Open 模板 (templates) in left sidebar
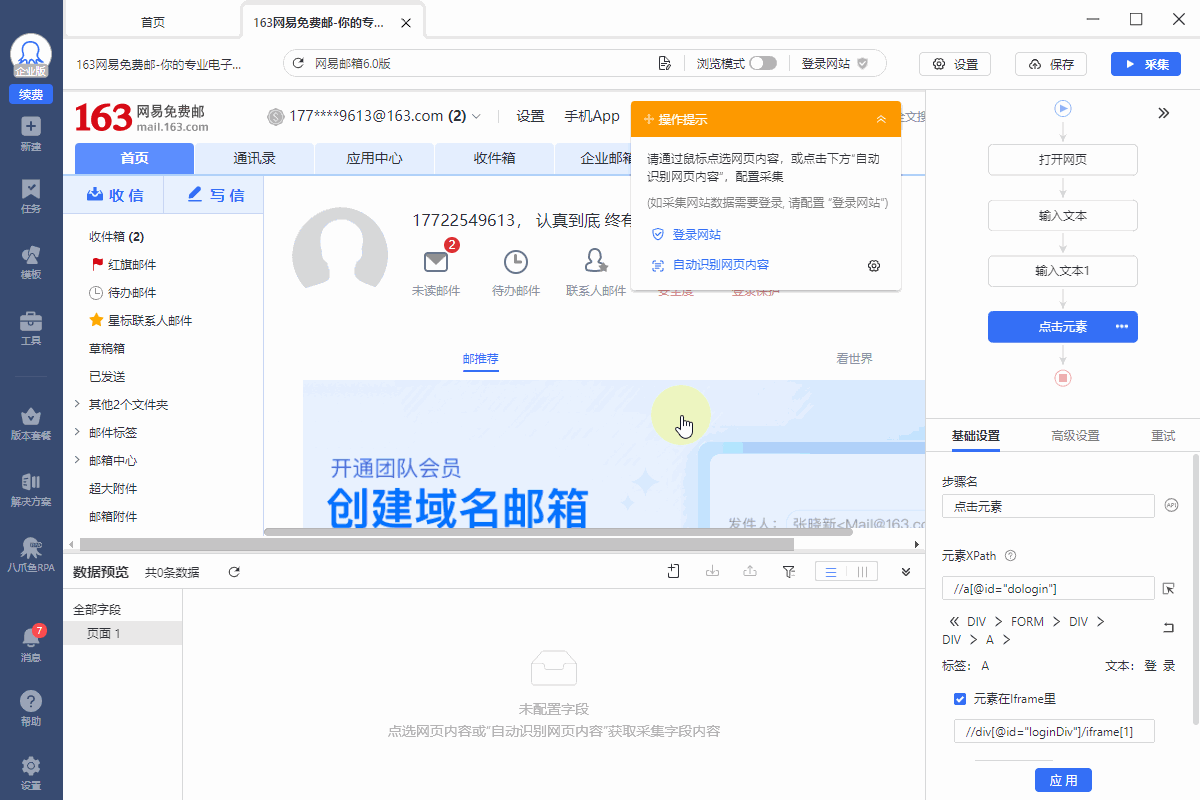Viewport: 1200px width, 800px height. (x=31, y=255)
